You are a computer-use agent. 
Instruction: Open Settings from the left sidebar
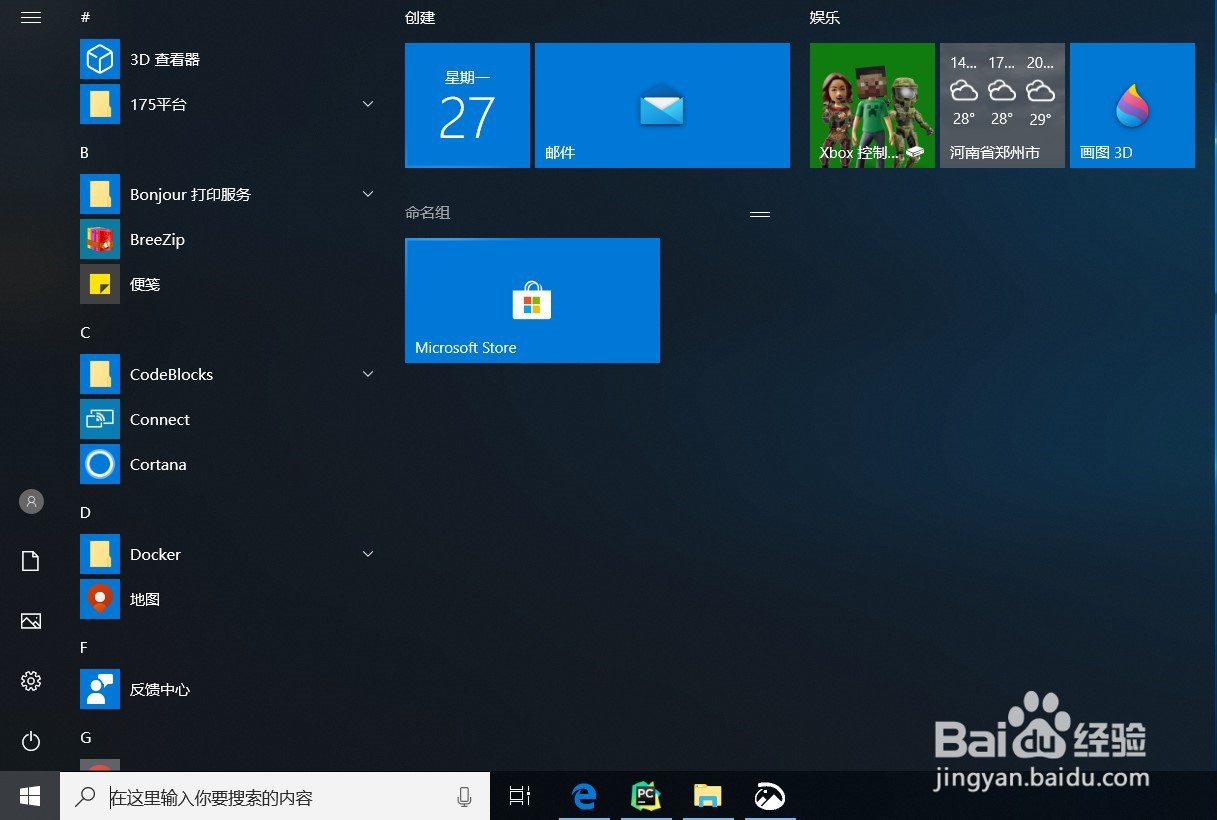click(30, 681)
